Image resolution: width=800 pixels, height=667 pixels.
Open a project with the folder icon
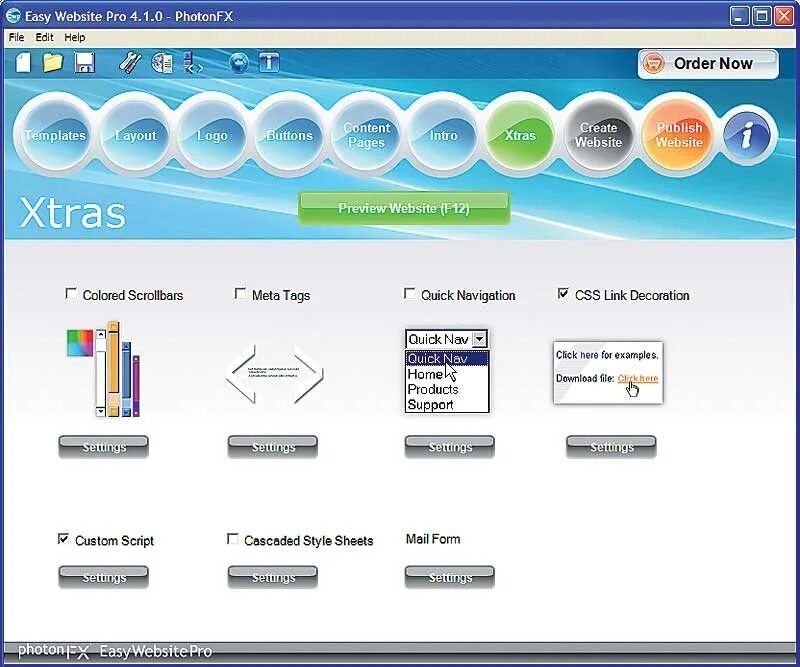click(53, 63)
